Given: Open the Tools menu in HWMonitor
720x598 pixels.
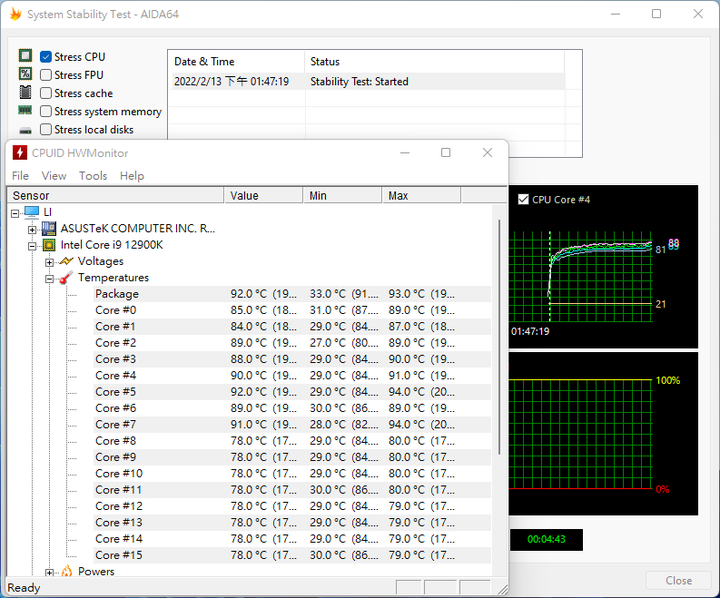Looking at the screenshot, I should 93,175.
